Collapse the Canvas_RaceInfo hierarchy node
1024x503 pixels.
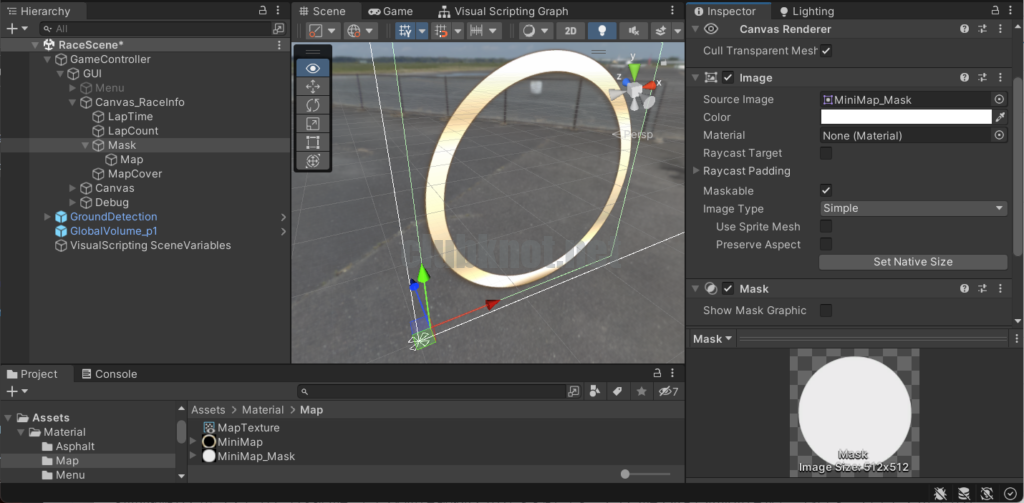pyautogui.click(x=73, y=102)
